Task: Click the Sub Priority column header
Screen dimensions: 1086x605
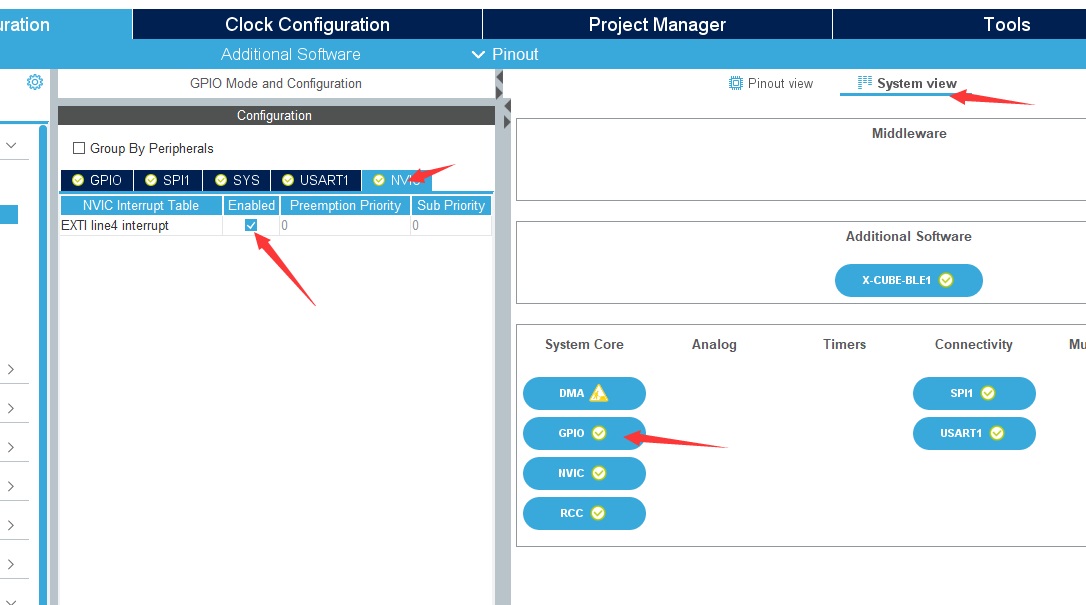Action: (x=451, y=206)
